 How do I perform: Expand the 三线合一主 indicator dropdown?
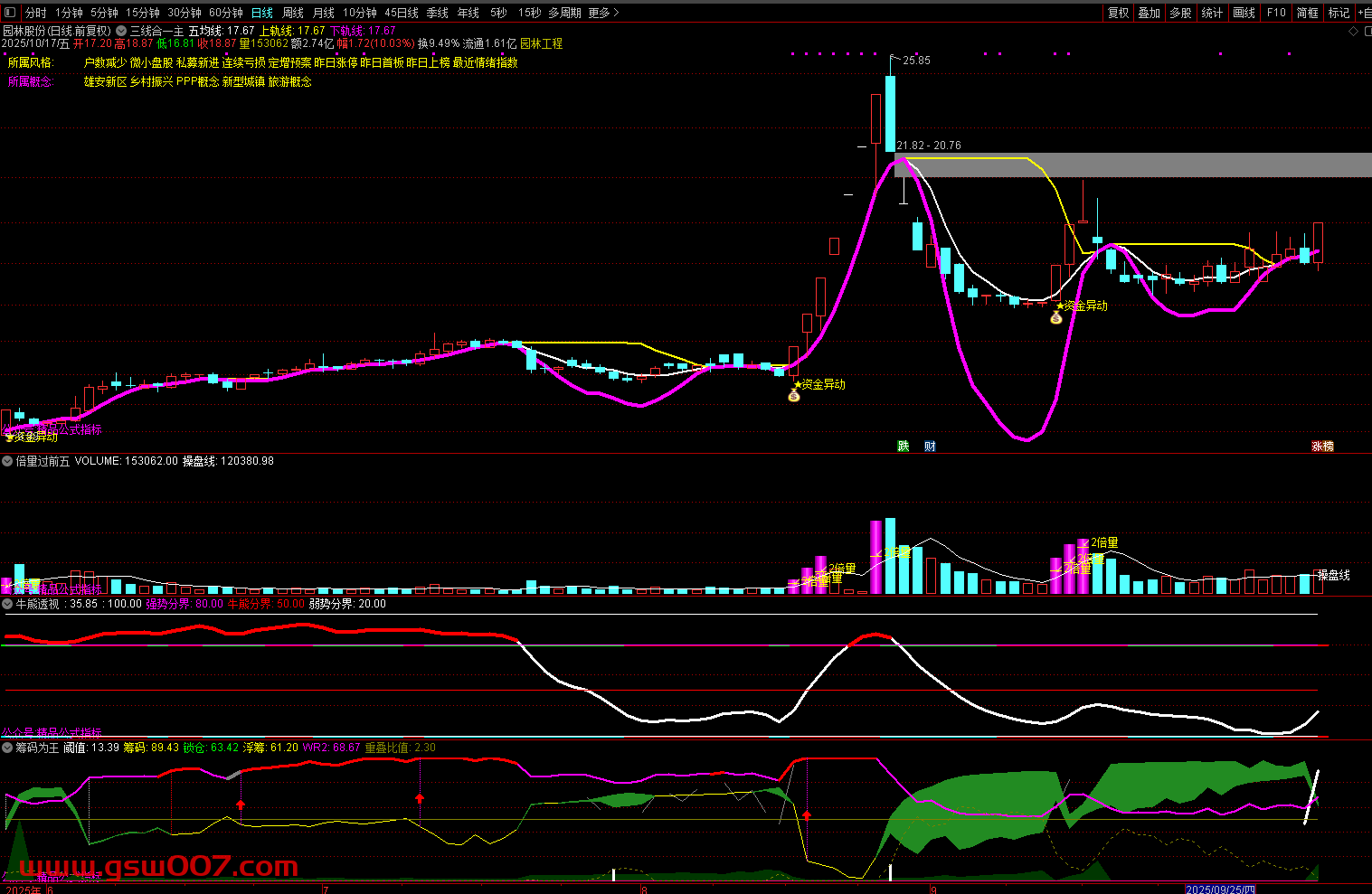click(x=121, y=31)
